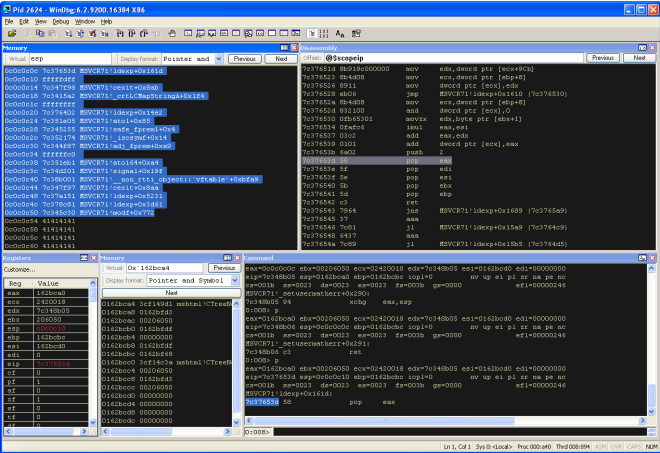This screenshot has width=660, height=453.
Task: Click the Font toolbar icon
Action: pyautogui.click(x=340, y=33)
